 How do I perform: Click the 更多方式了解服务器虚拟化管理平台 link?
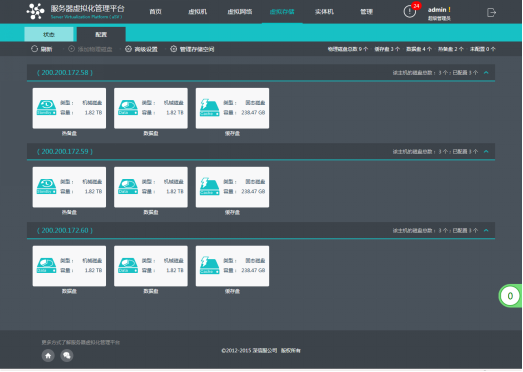tap(80, 342)
